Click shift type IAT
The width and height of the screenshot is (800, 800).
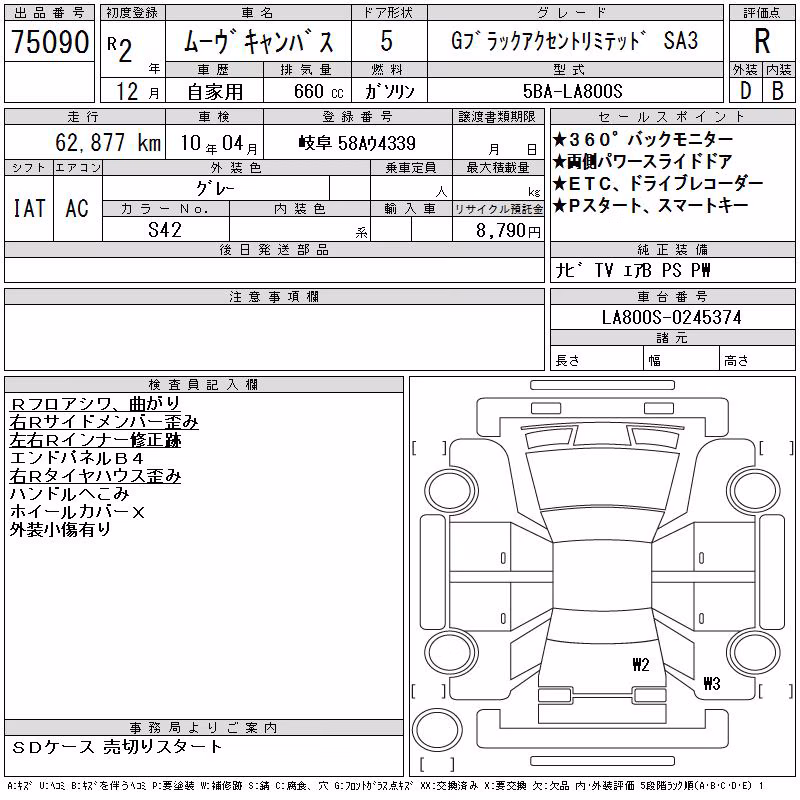tap(29, 208)
